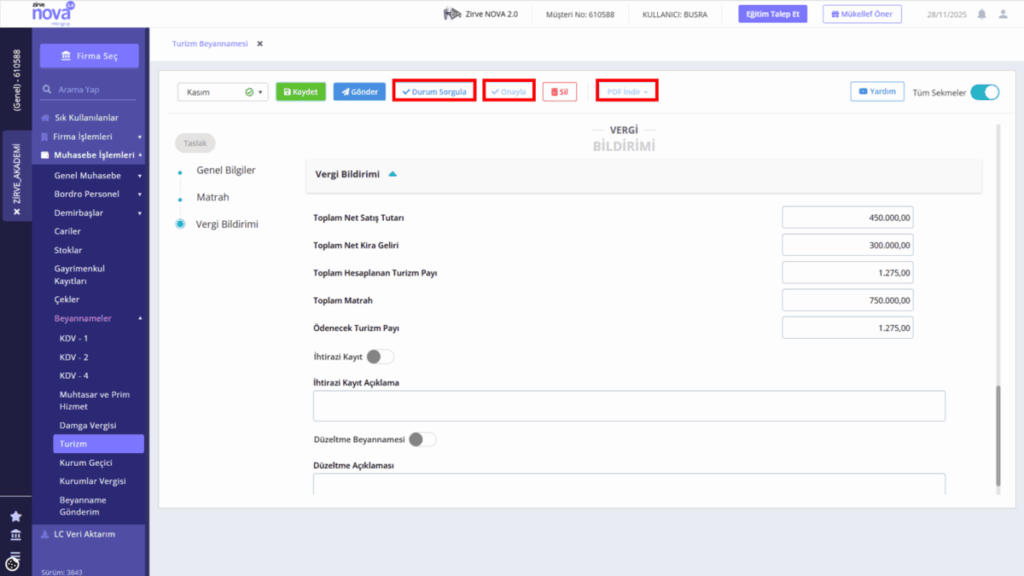Click the Durum Sorgula button
This screenshot has height=576, width=1024.
(x=434, y=91)
